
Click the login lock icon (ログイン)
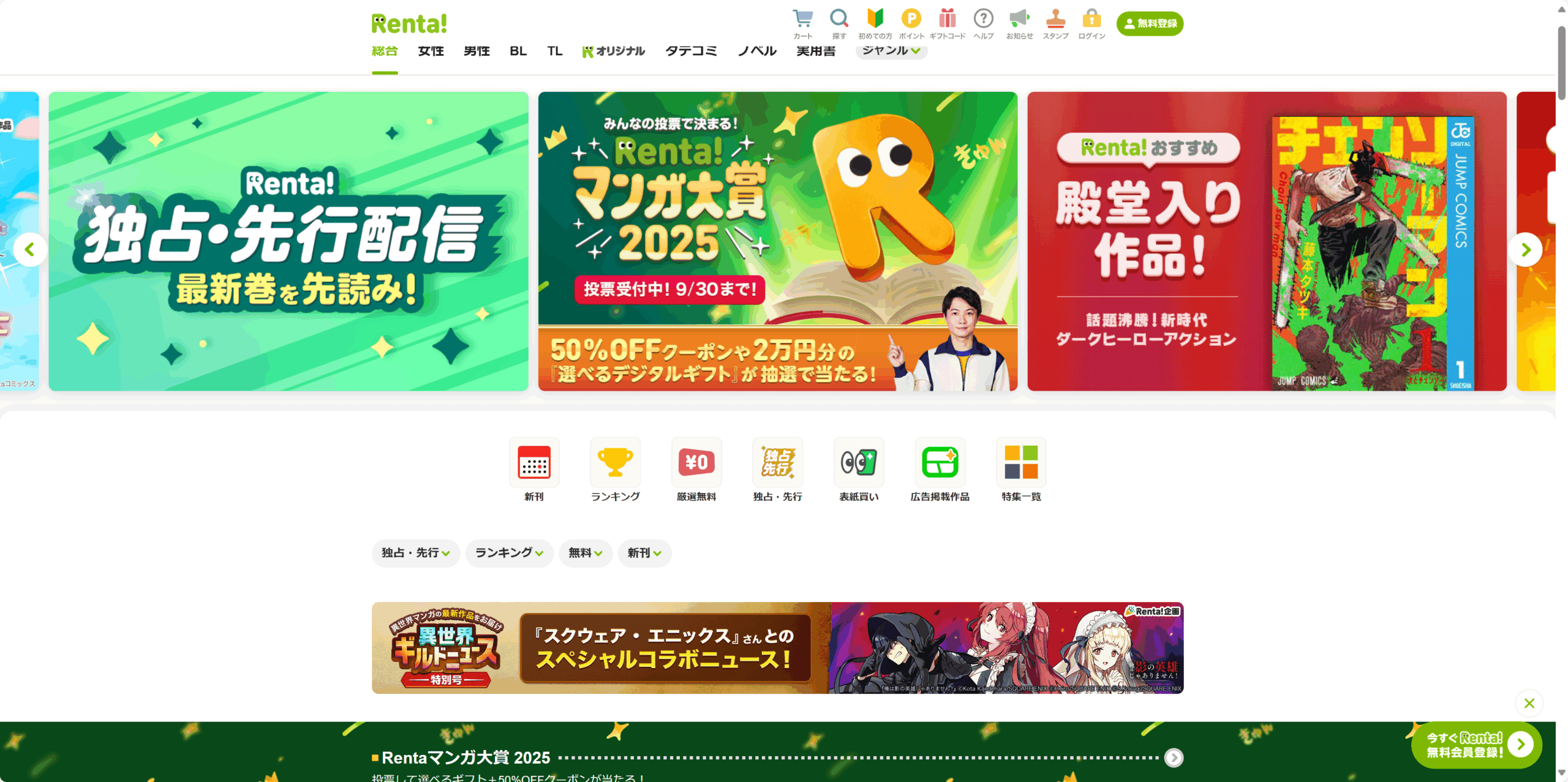point(1091,24)
